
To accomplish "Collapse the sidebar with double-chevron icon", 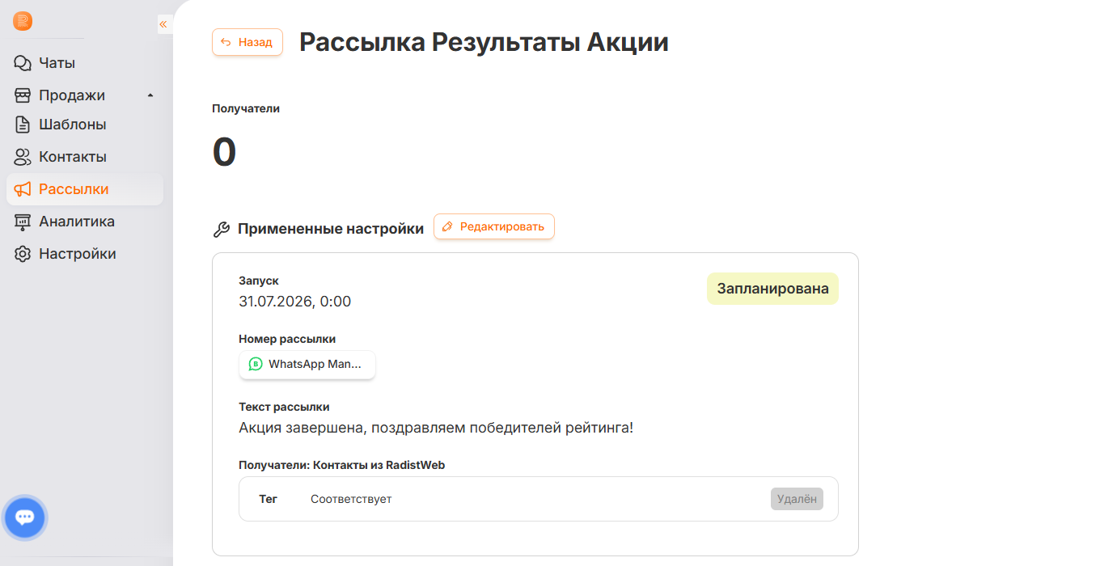I will (x=163, y=25).
